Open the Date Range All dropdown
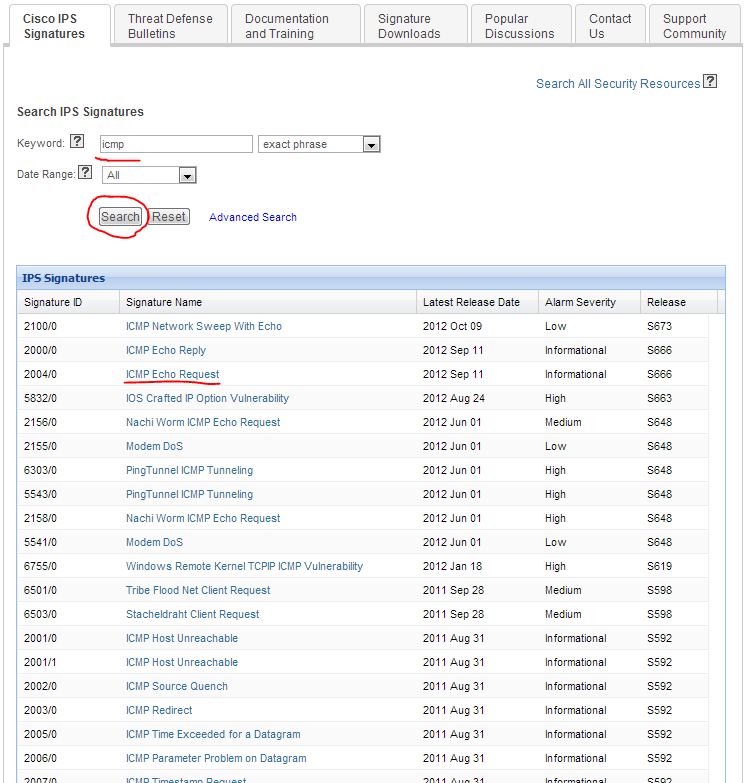Viewport: 747px width, 783px height. point(149,175)
